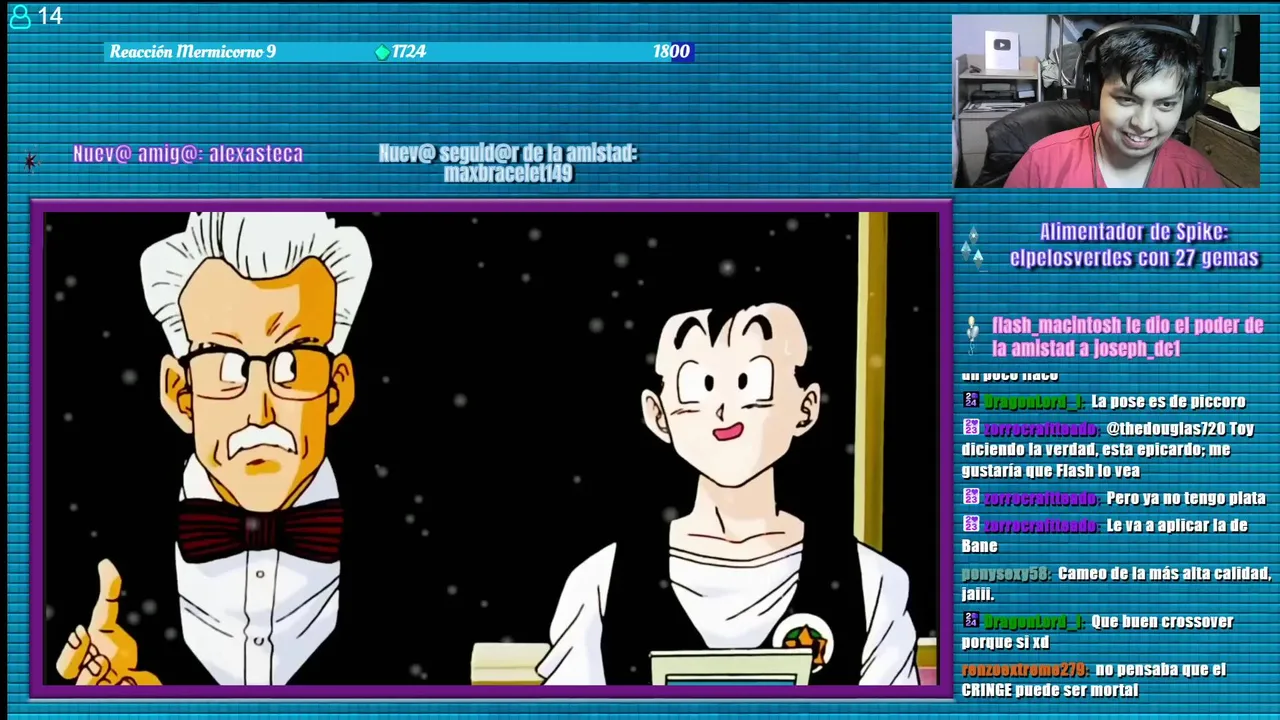Click the 'flash_macintosh le dio el poder' alert
The width and height of the screenshot is (1280, 720).
pyautogui.click(x=1128, y=337)
